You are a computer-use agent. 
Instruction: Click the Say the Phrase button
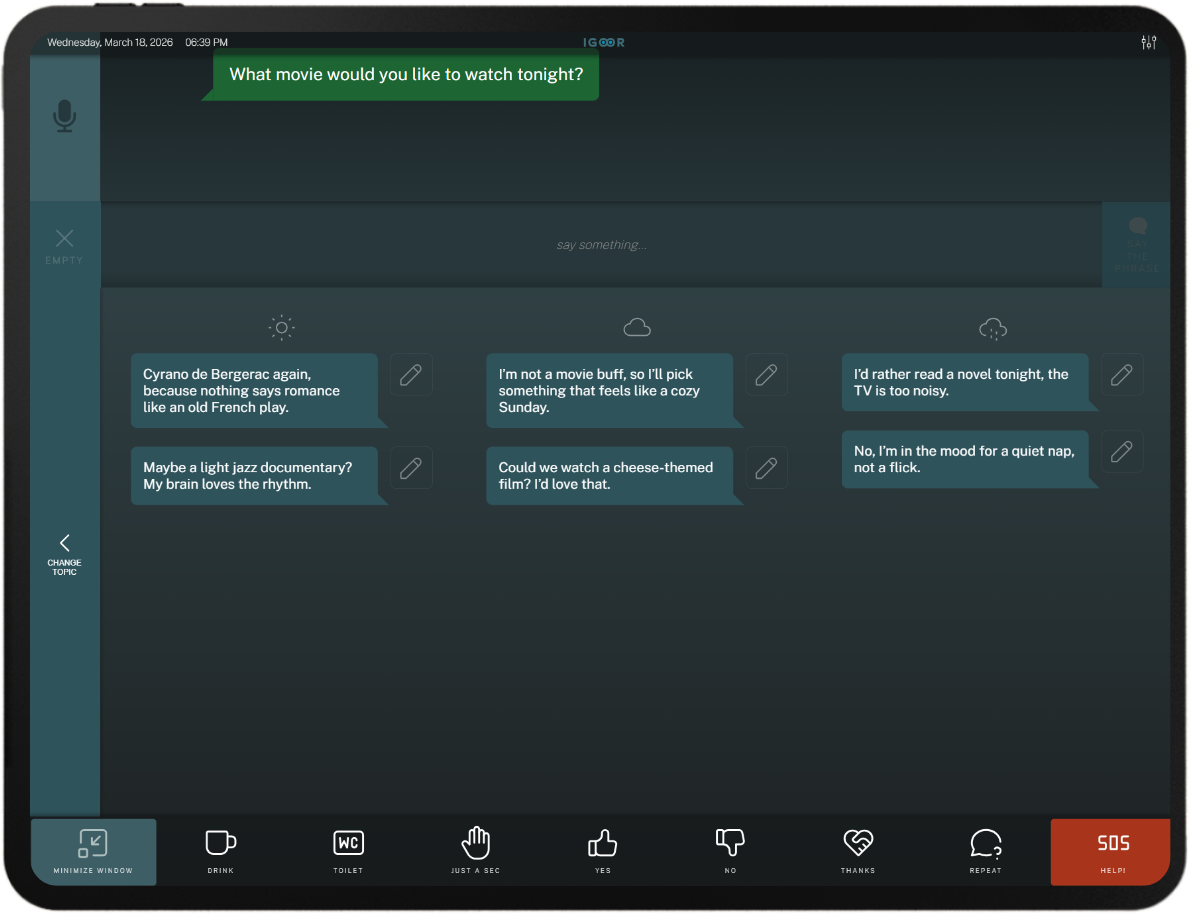coord(1136,245)
